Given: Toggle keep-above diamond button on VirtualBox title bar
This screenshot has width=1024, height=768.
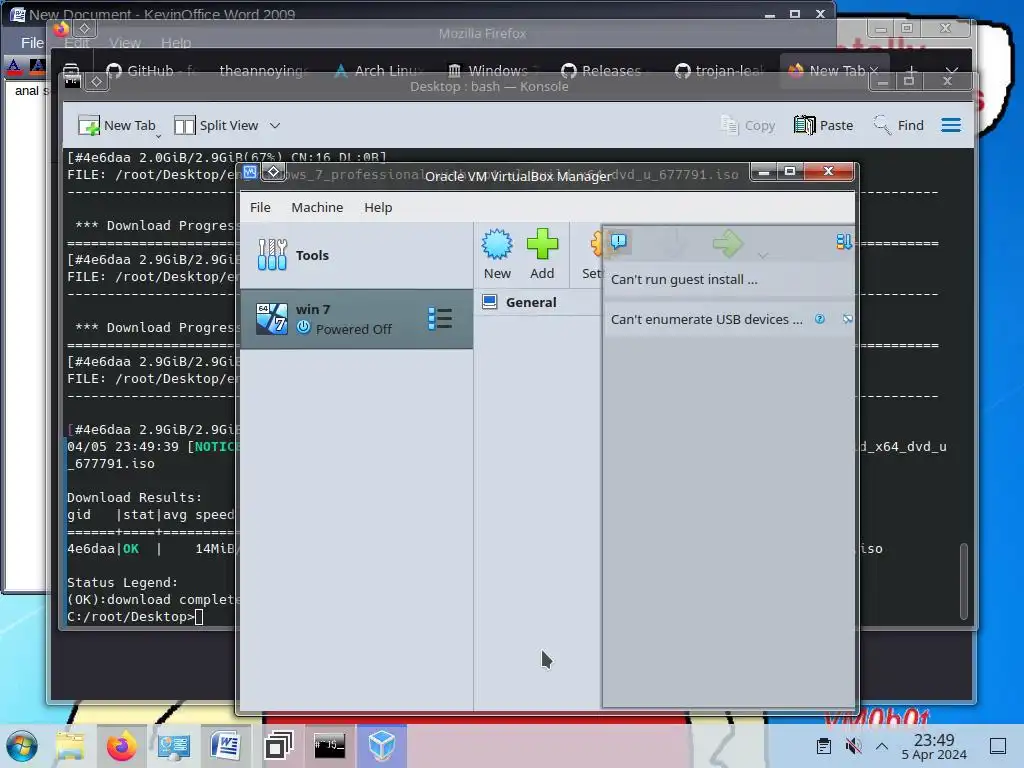Looking at the screenshot, I should coord(274,172).
